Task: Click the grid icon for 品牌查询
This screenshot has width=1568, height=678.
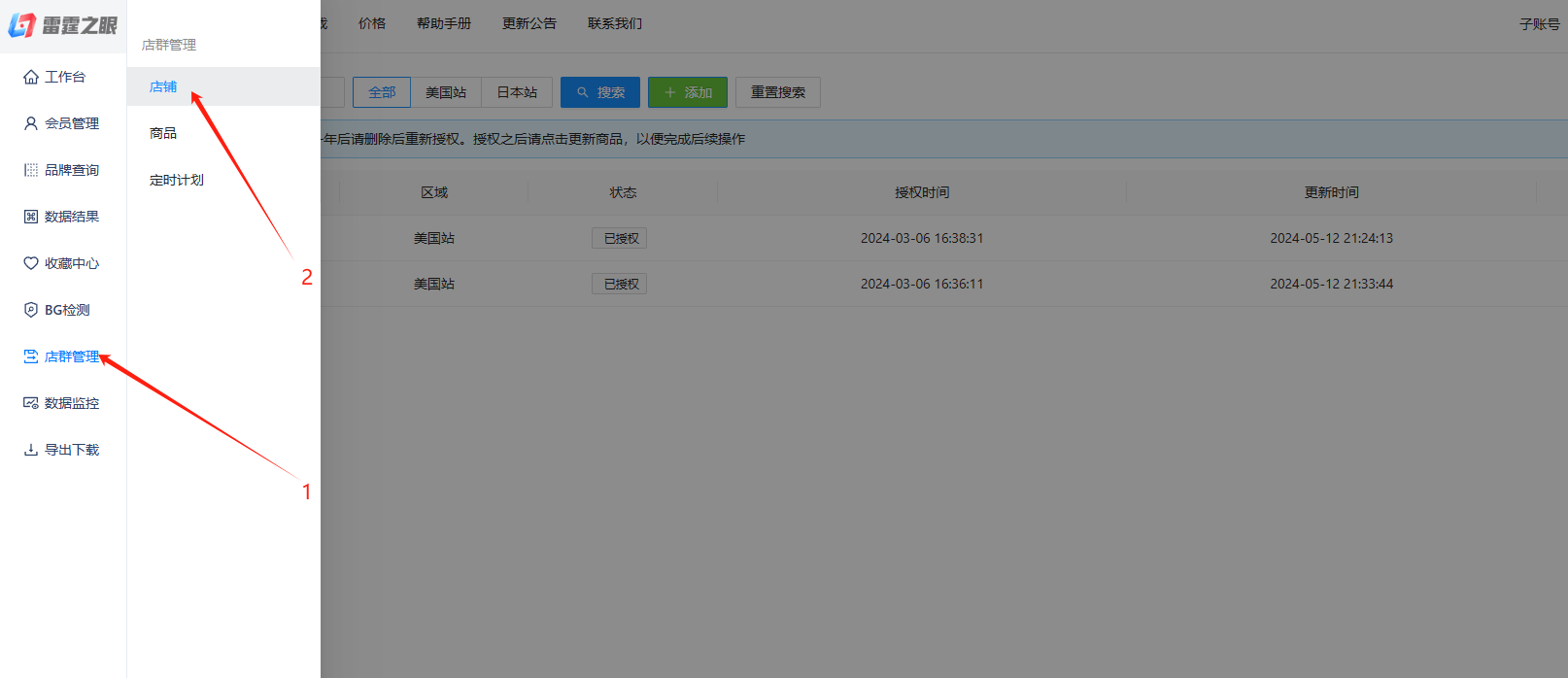Action: click(x=31, y=170)
